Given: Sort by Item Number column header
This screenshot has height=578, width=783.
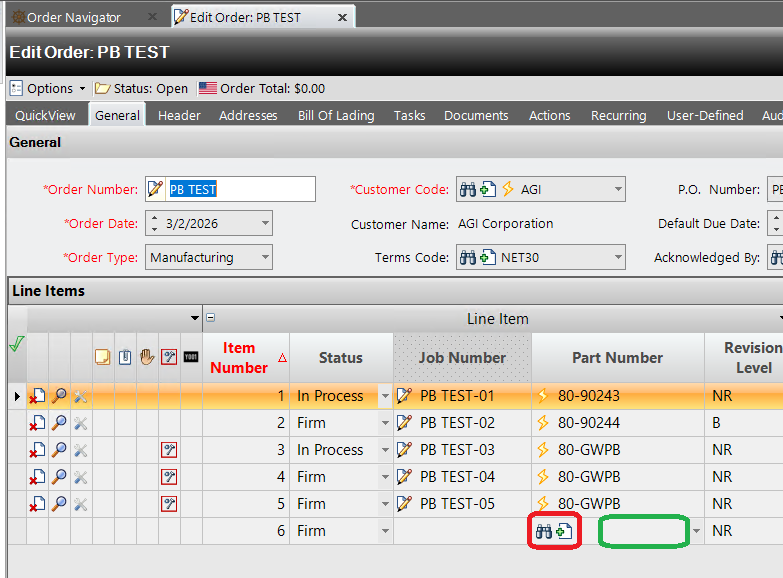Looking at the screenshot, I should (238, 358).
